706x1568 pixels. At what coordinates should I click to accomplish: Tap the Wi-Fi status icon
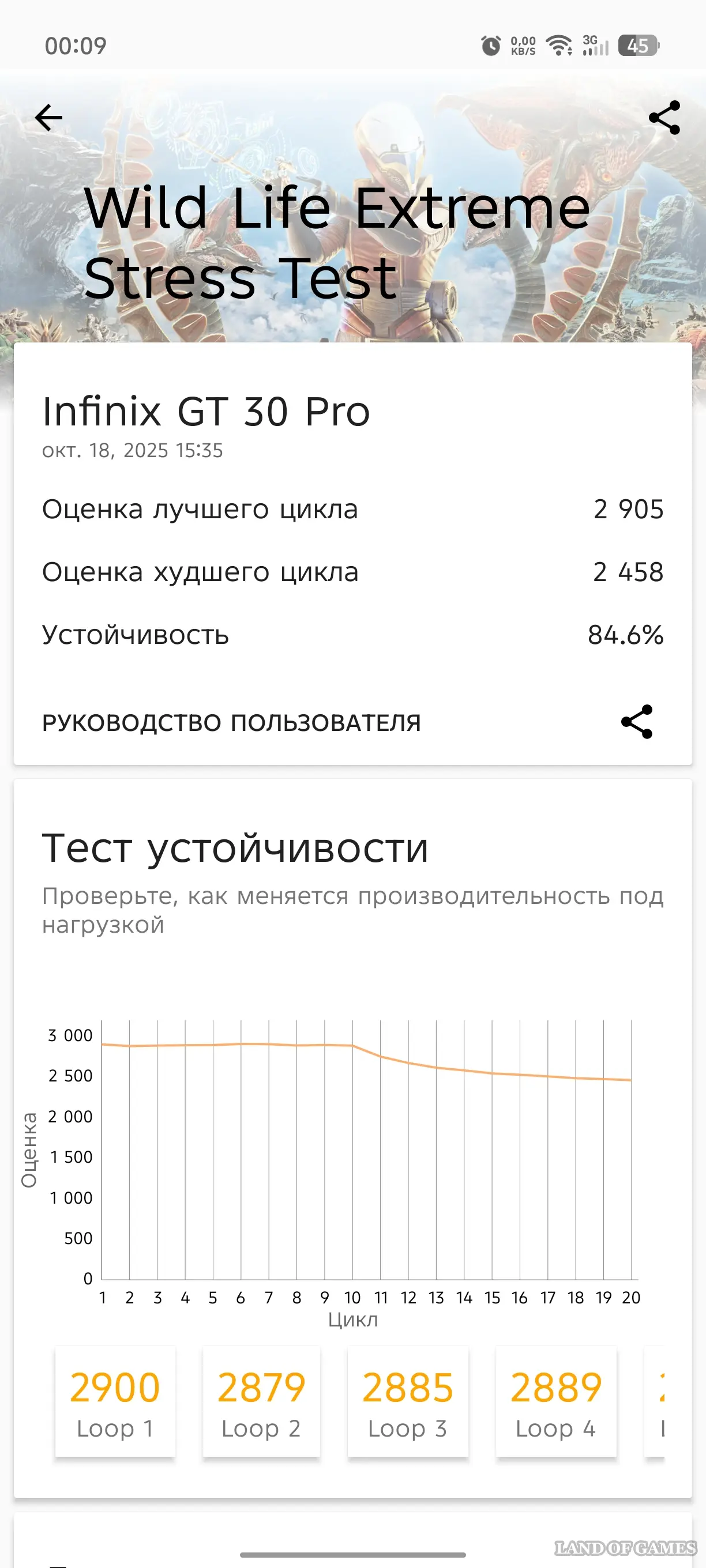[558, 46]
